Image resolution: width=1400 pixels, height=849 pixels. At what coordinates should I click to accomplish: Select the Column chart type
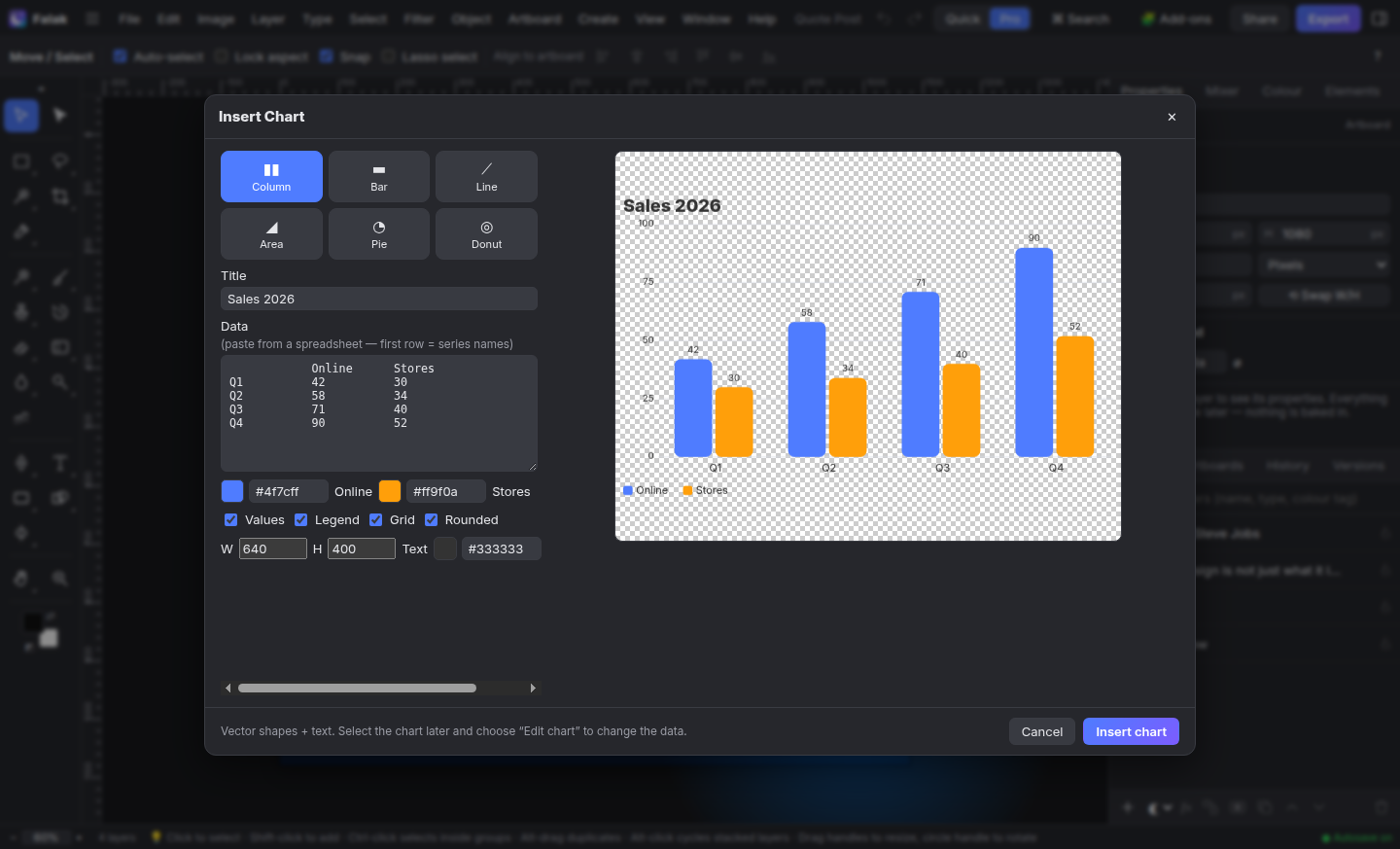pos(271,176)
